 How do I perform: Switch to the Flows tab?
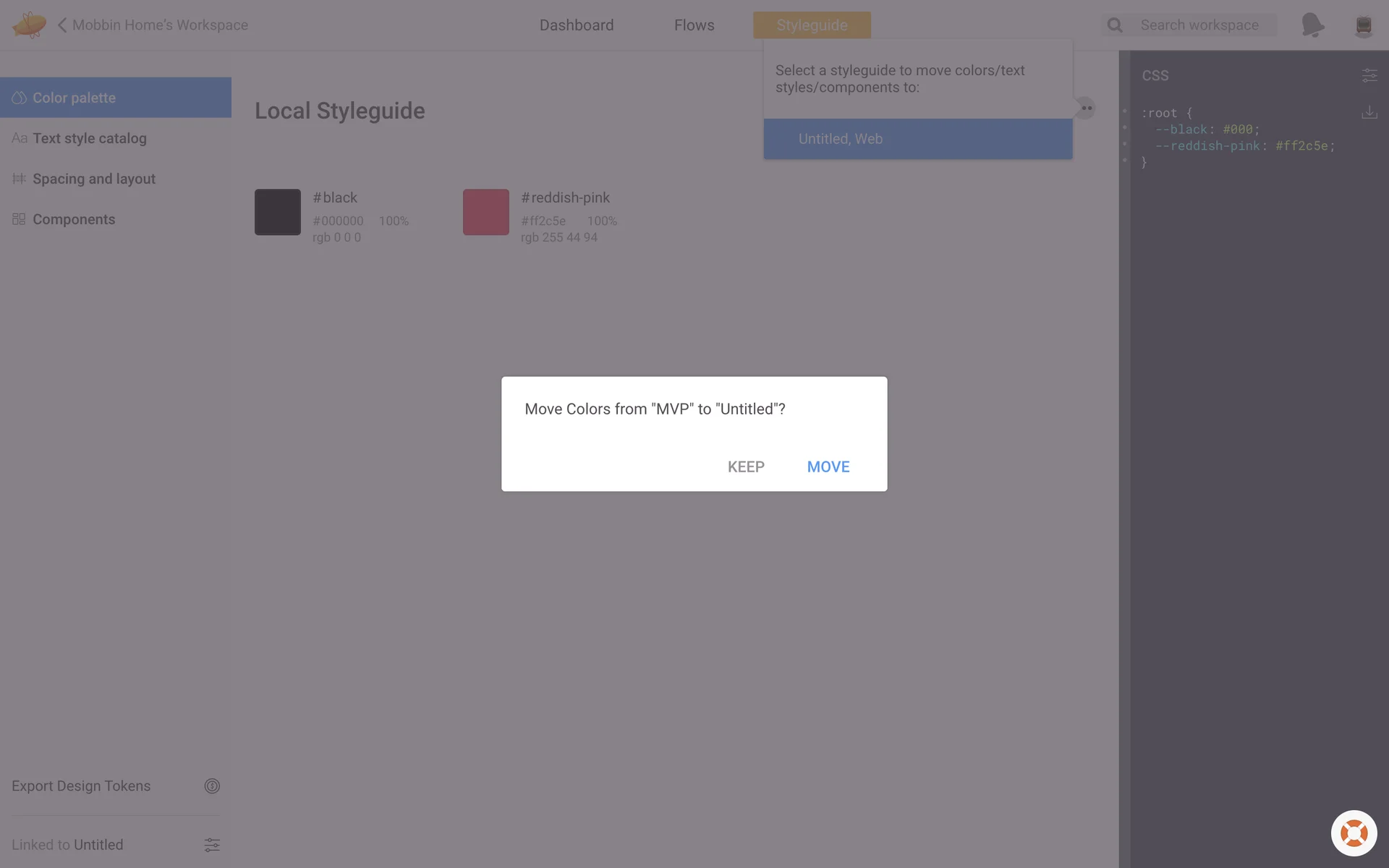[x=694, y=25]
